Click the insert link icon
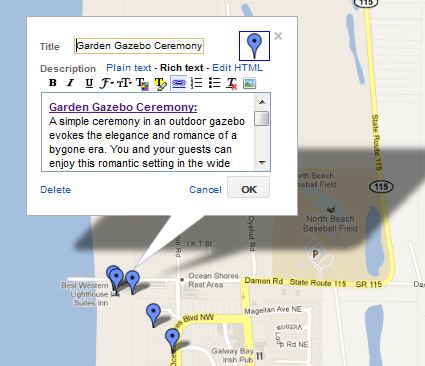The width and height of the screenshot is (425, 366). 179,83
